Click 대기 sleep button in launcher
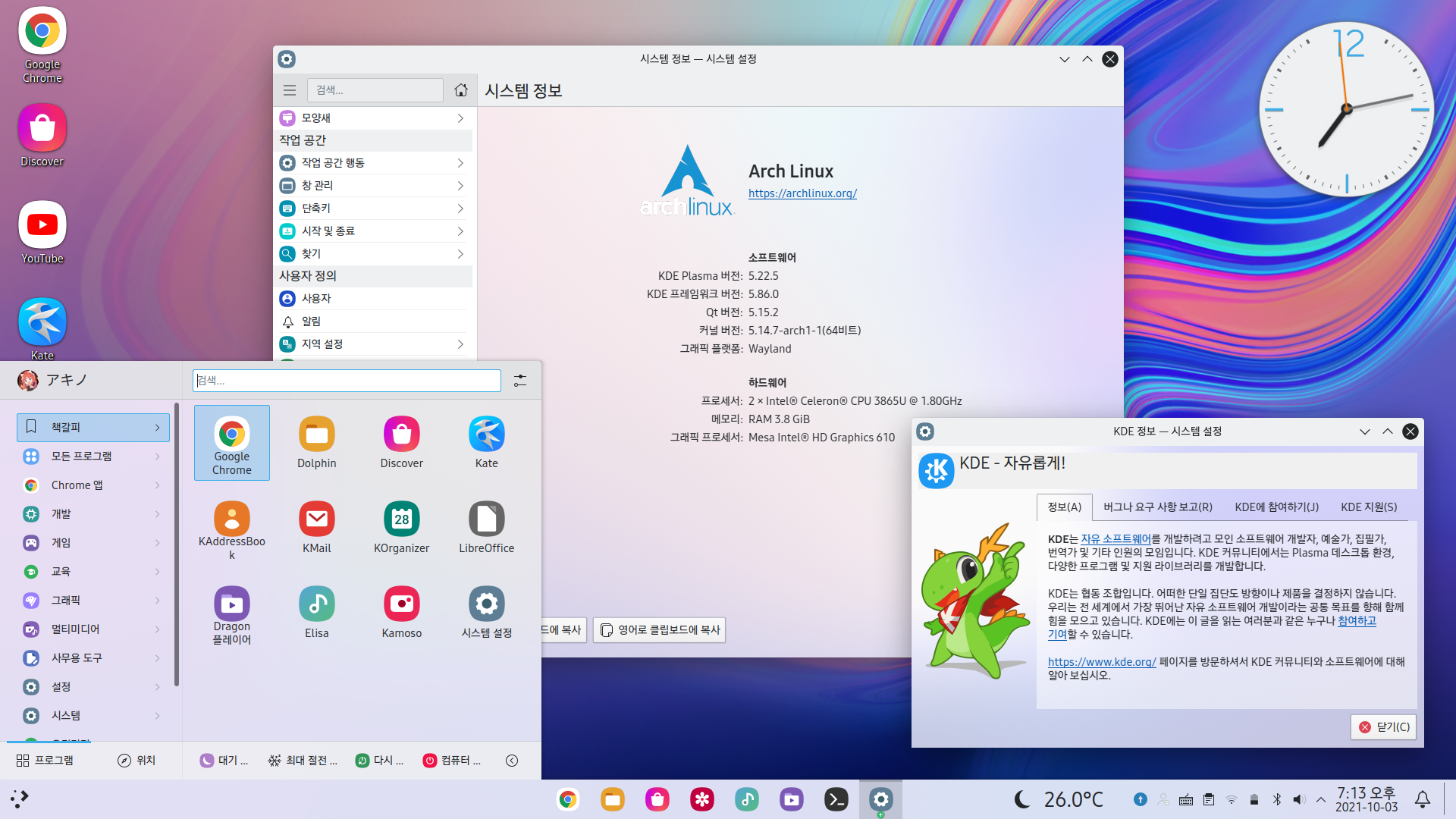Image resolution: width=1456 pixels, height=819 pixels. [x=224, y=761]
